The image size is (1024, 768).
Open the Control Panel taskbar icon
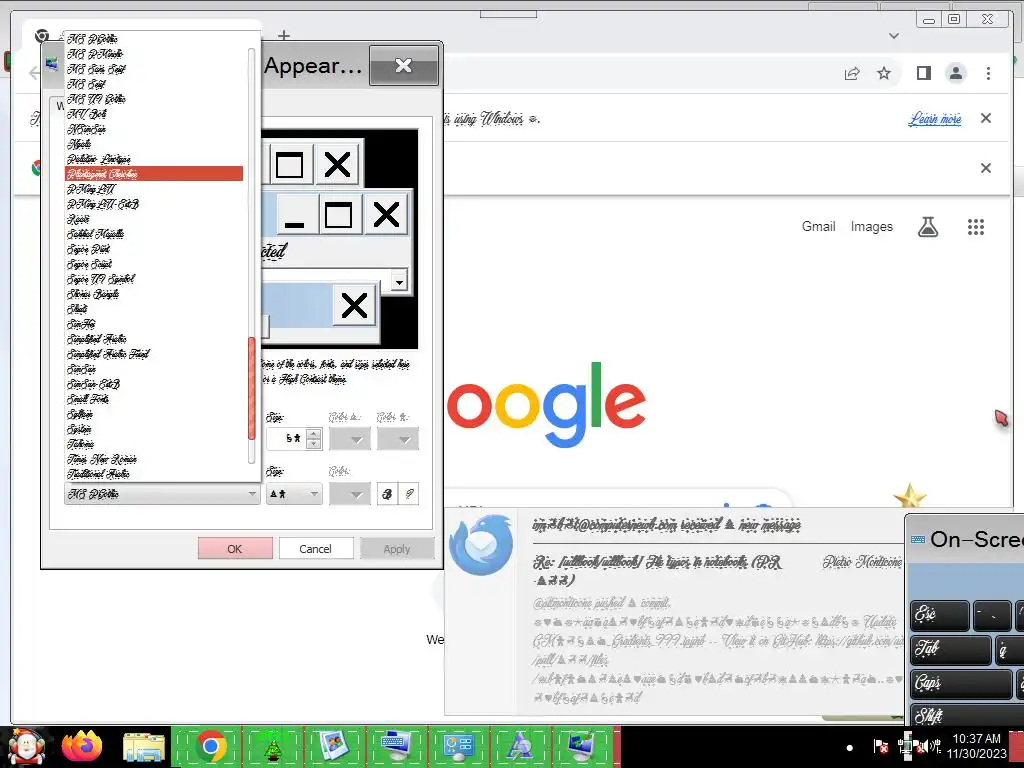[458, 746]
